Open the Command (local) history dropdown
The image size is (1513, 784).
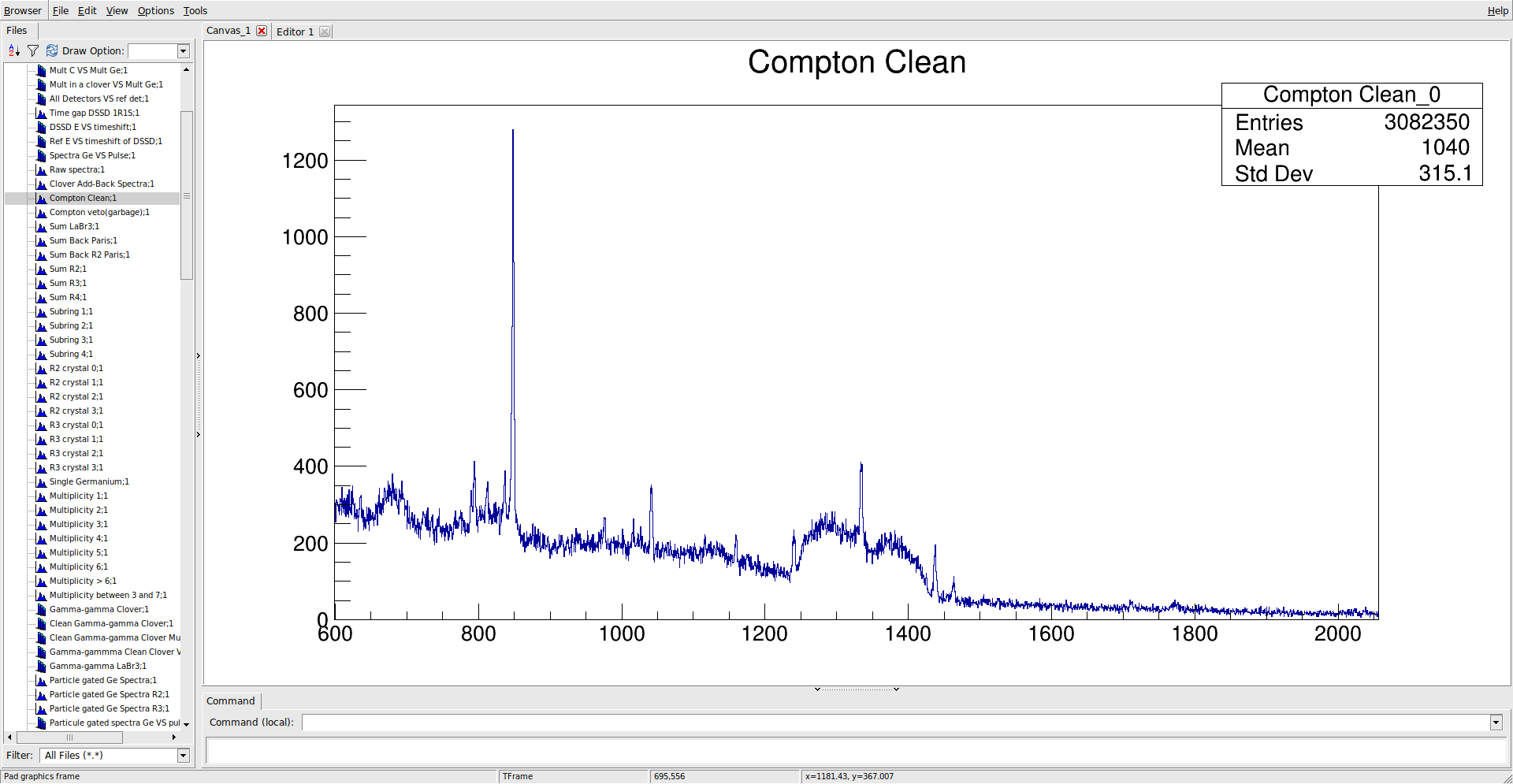(1496, 723)
